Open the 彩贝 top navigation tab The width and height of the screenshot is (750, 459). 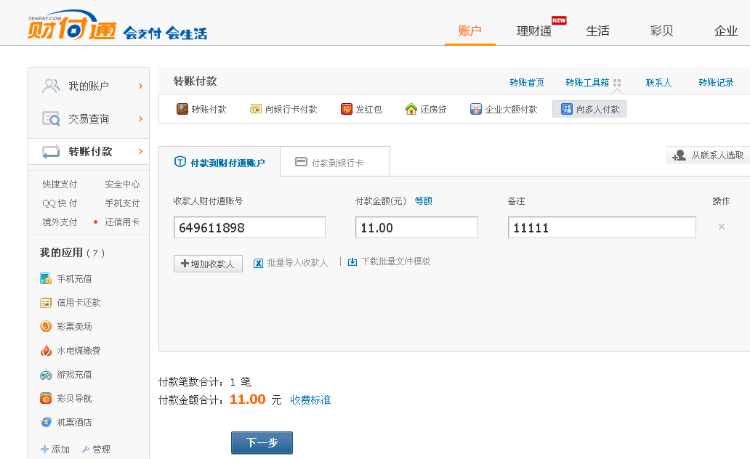(662, 31)
